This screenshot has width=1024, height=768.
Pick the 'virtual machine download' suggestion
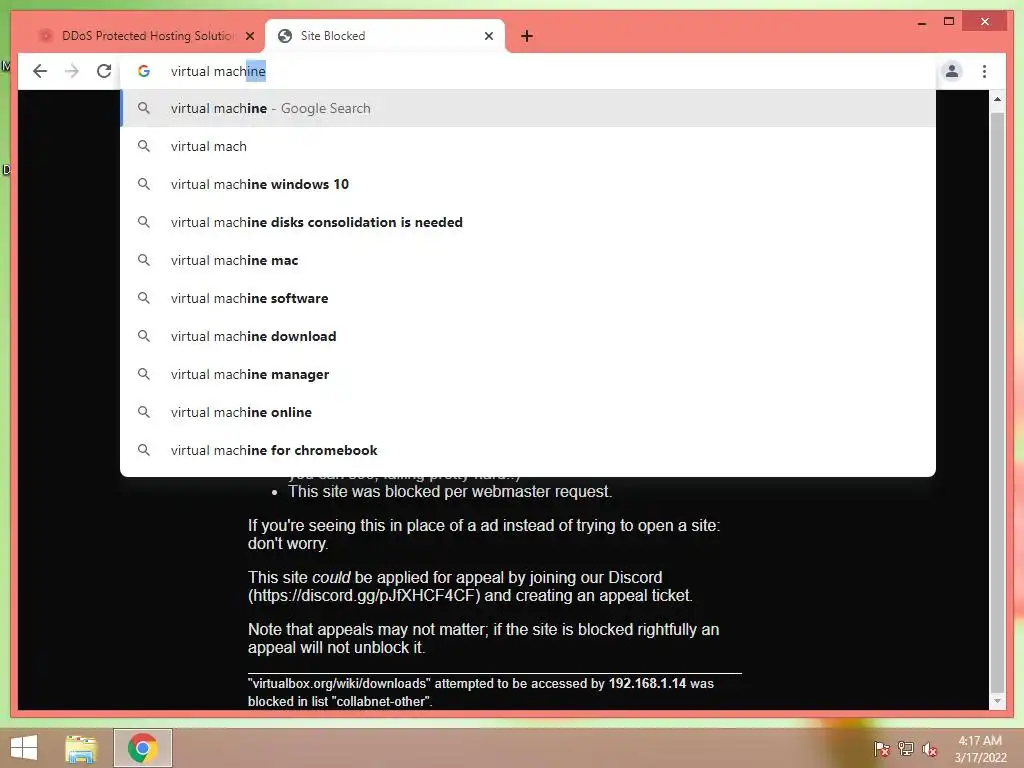[528, 336]
